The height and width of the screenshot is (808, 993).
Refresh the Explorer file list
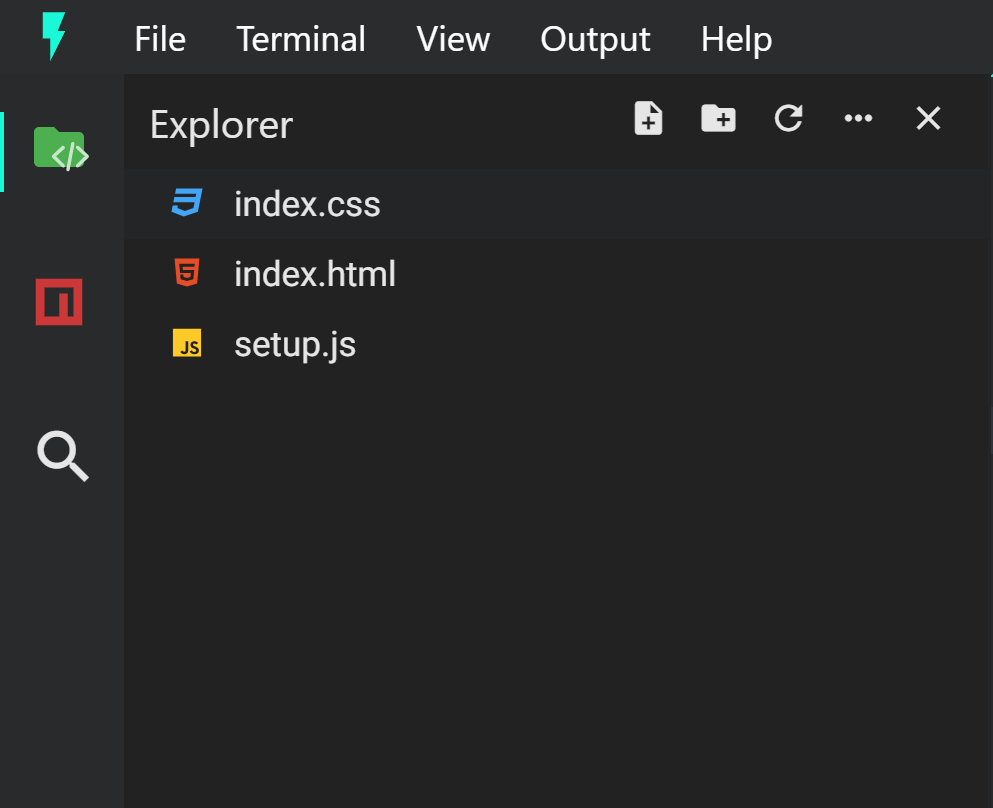tap(788, 118)
